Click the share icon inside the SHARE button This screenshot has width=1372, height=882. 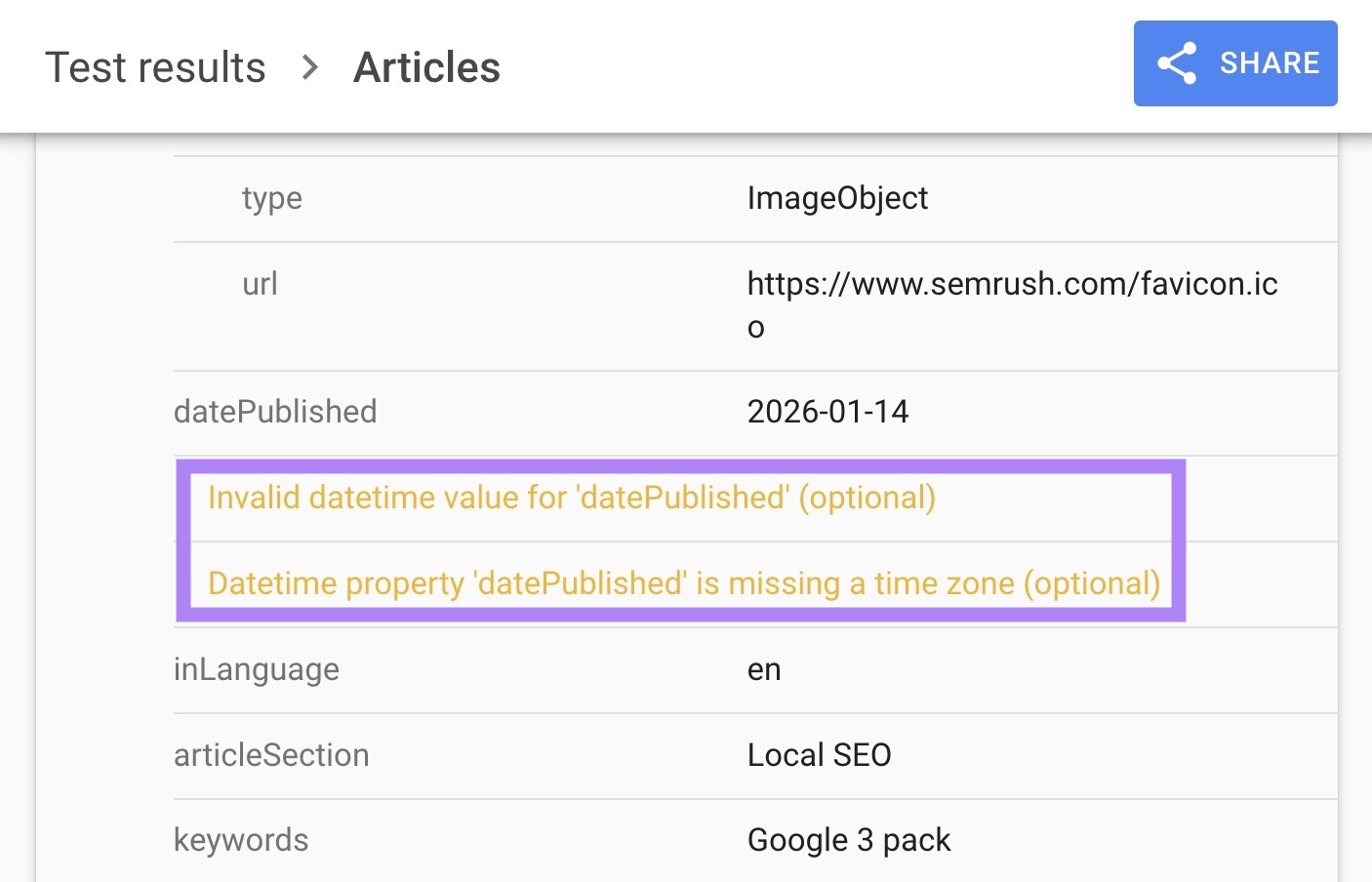(x=1178, y=62)
